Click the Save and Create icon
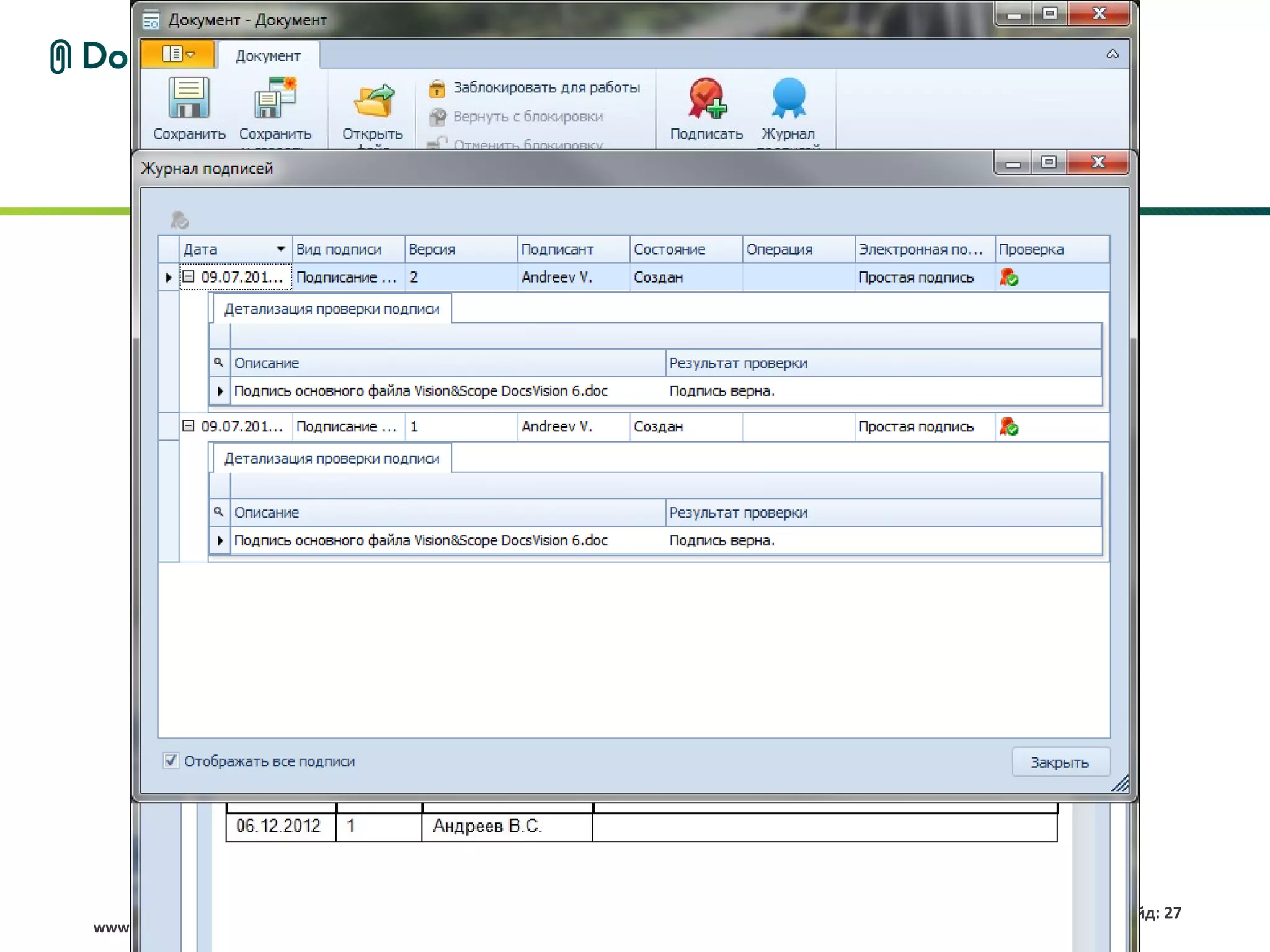1270x952 pixels. coord(275,98)
